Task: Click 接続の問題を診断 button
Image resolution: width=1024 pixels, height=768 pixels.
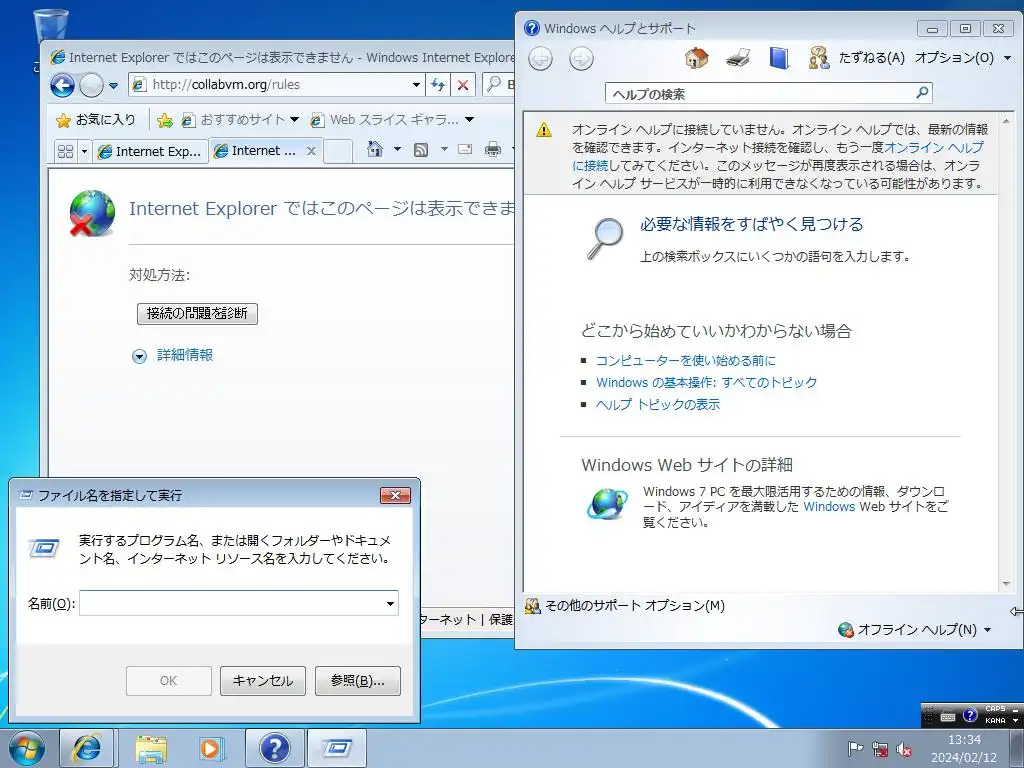Action: tap(197, 313)
